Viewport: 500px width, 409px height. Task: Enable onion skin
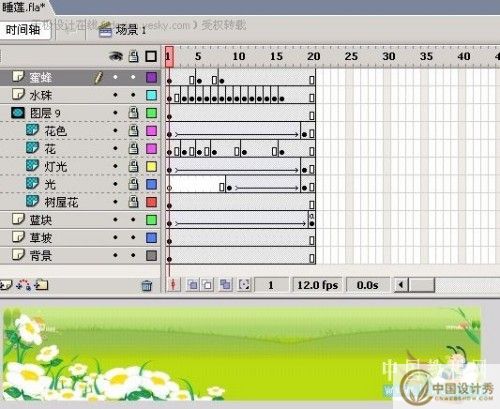point(192,285)
